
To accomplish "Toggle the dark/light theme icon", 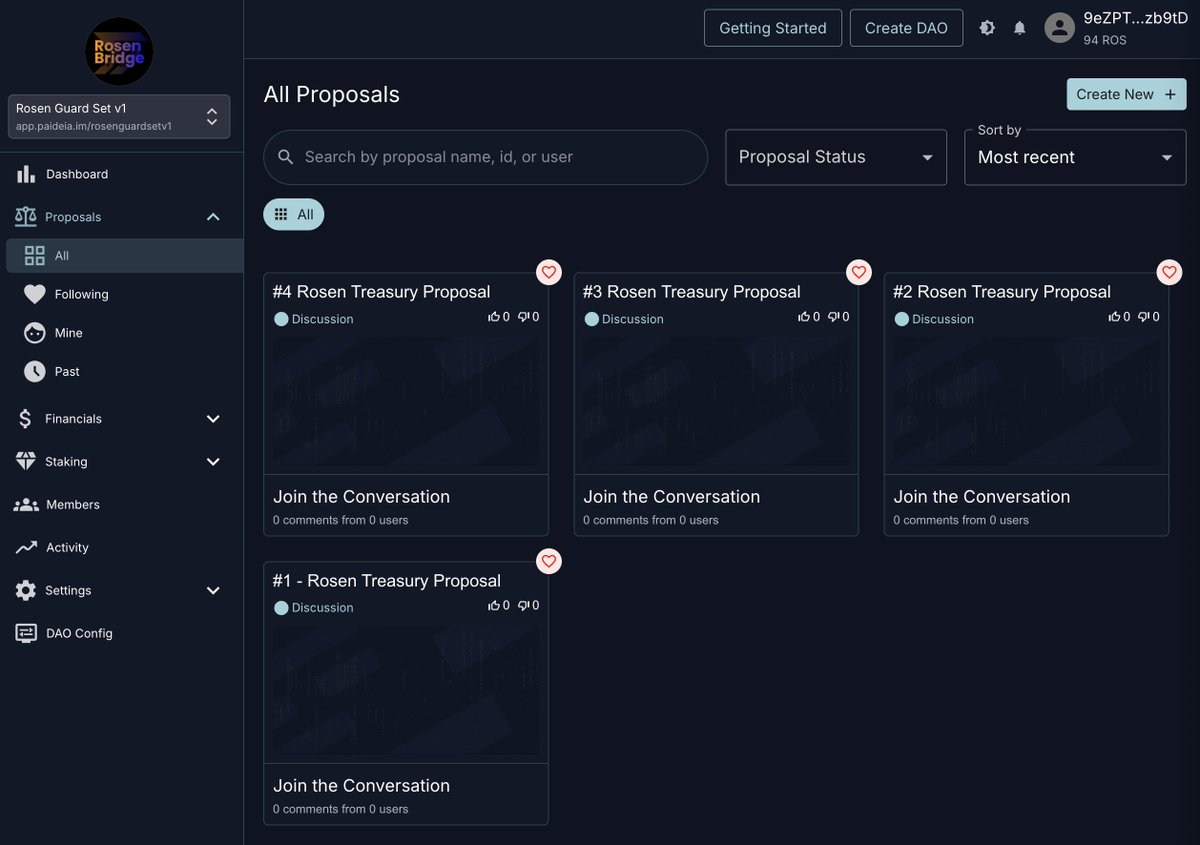I will (987, 28).
